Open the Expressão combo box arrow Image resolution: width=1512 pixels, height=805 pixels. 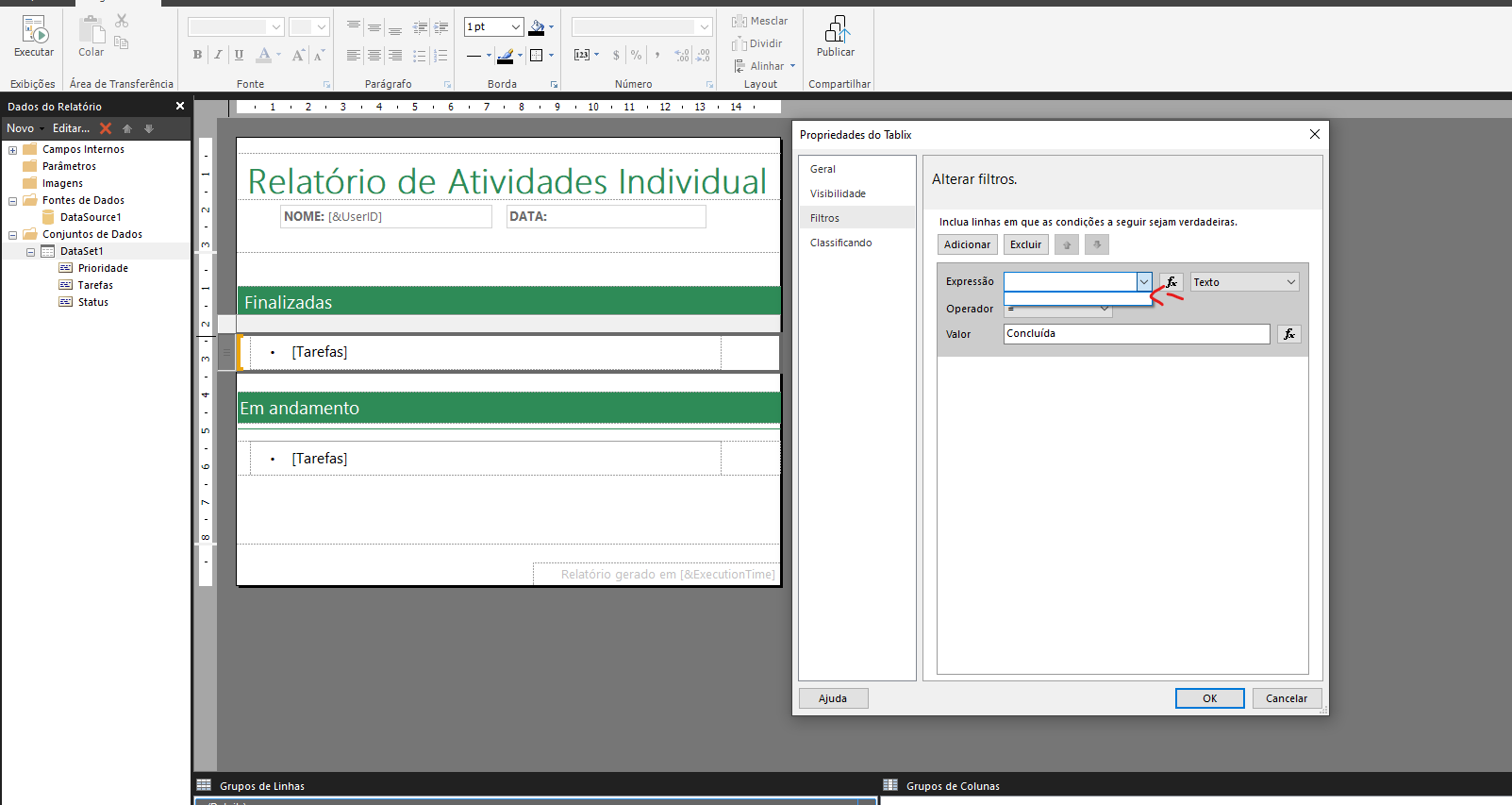(1144, 281)
